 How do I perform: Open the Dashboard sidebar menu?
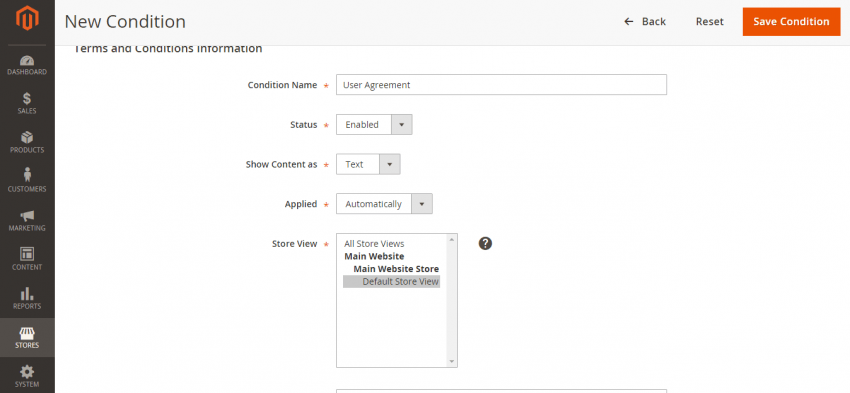(27, 65)
